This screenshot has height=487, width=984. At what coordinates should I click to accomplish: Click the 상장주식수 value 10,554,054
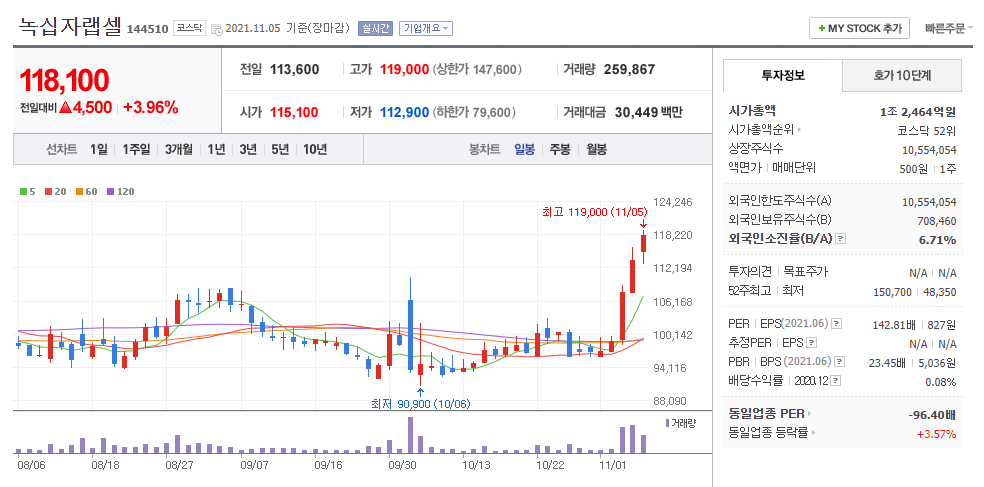coord(928,150)
